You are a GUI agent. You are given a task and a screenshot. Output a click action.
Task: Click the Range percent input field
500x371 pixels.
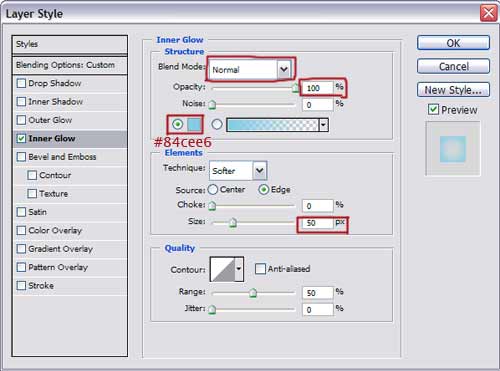point(318,293)
